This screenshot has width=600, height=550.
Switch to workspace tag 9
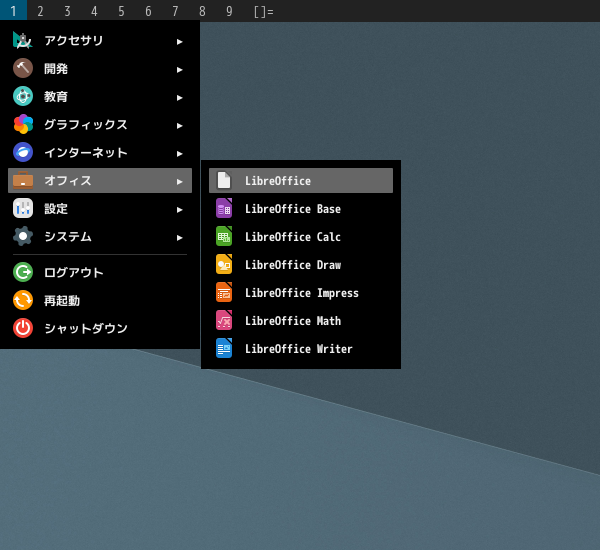tap(229, 11)
